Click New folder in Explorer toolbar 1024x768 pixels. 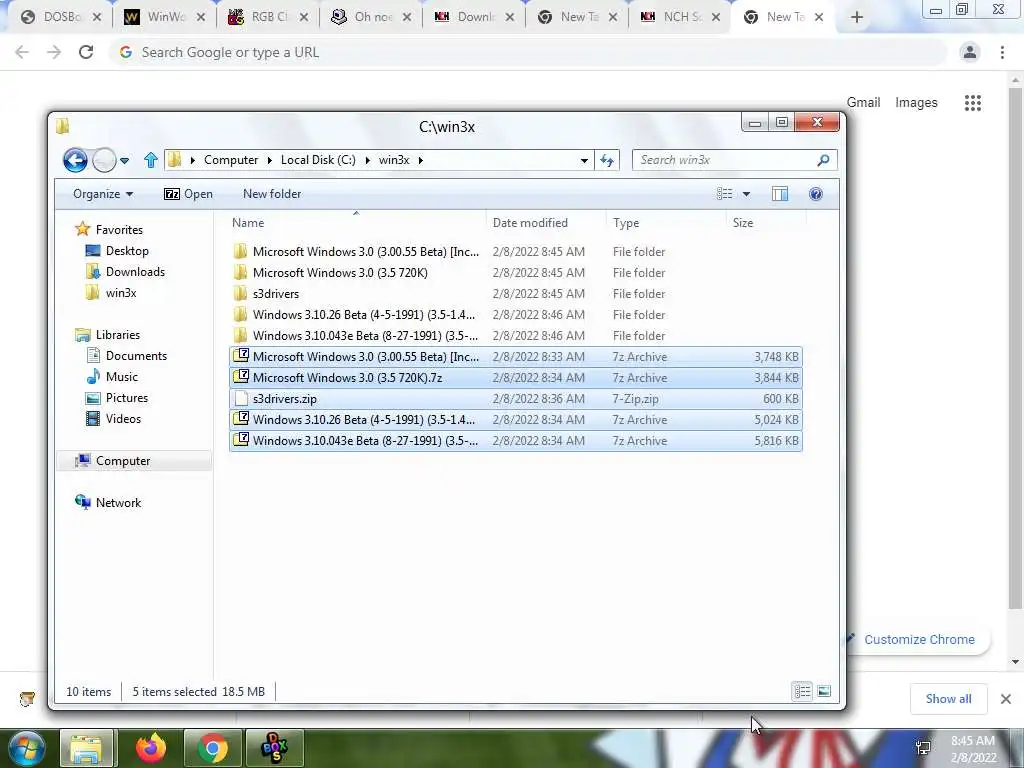(272, 194)
